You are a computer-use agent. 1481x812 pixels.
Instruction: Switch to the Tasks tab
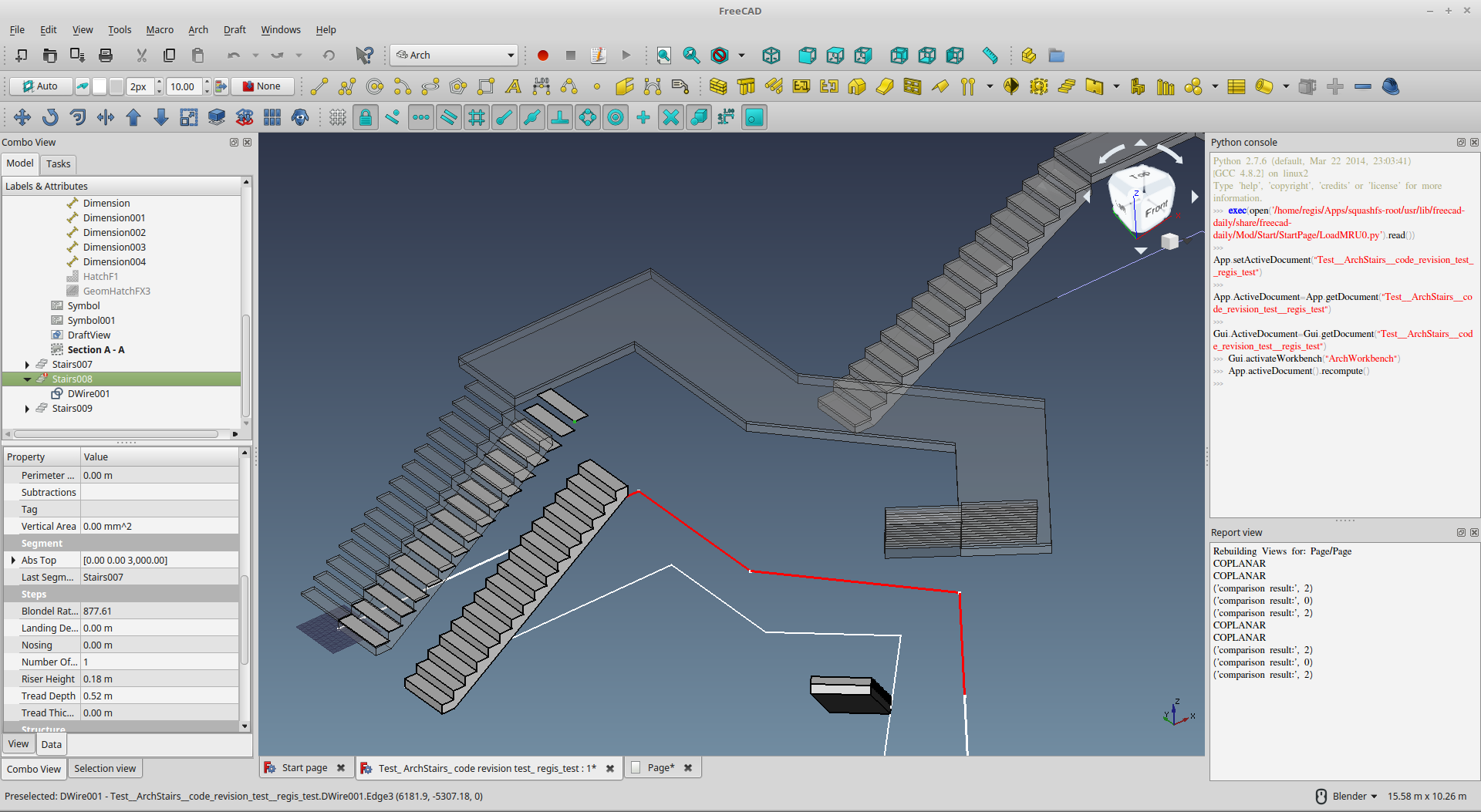tap(58, 163)
